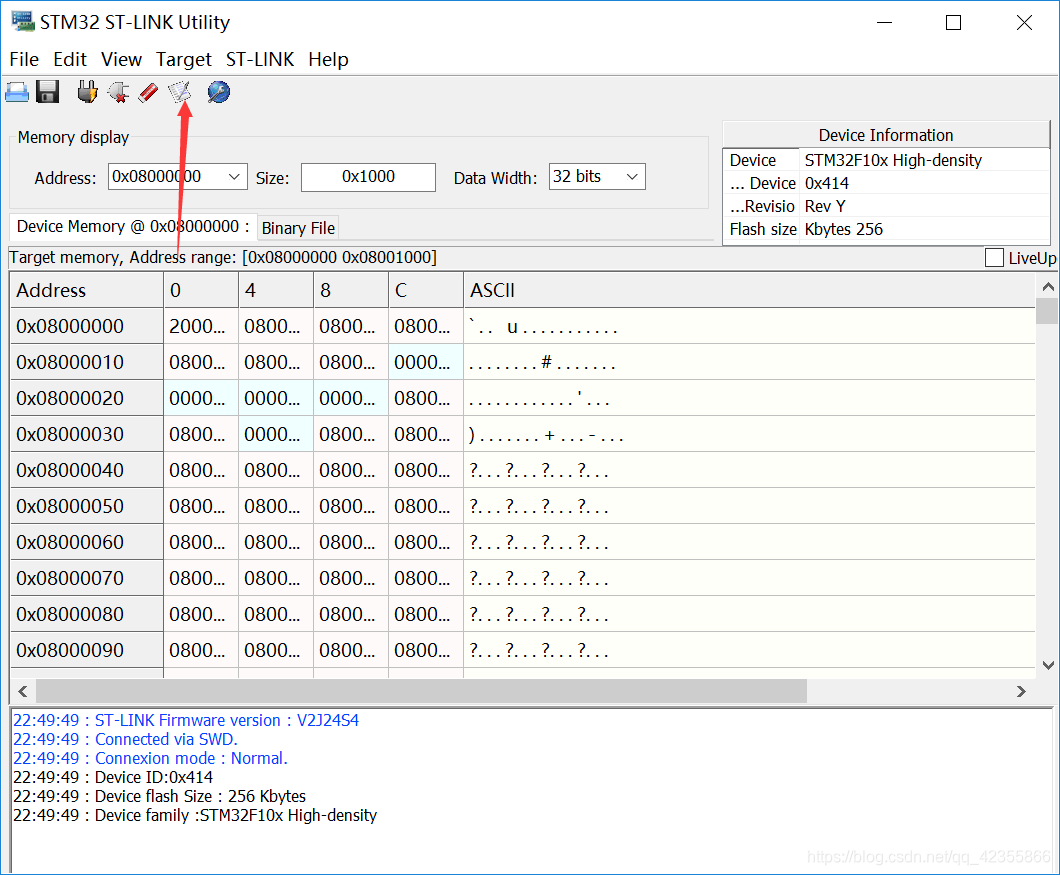This screenshot has width=1060, height=875.
Task: Select the 0x08000010 address row
Action: coord(87,362)
